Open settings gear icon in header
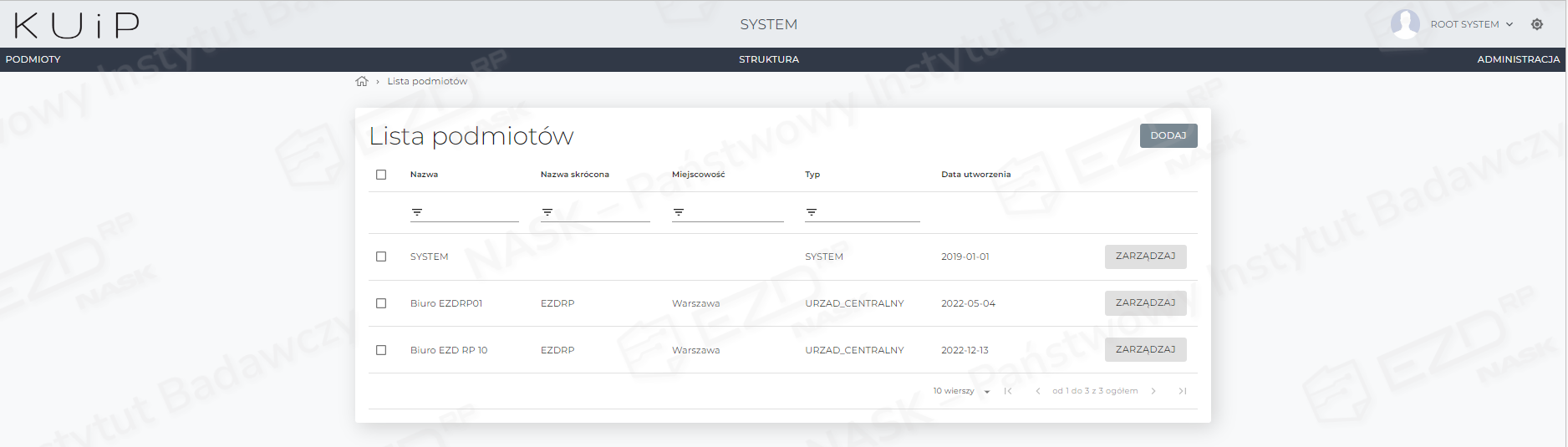The image size is (1568, 447). pyautogui.click(x=1536, y=24)
